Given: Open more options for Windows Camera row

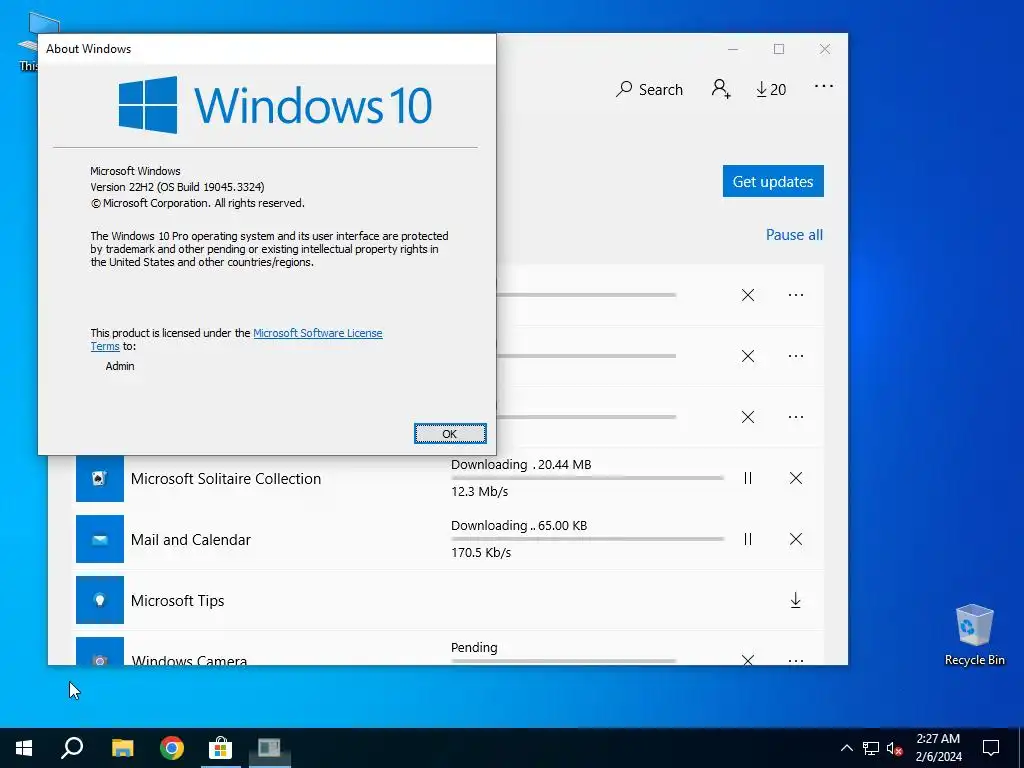Looking at the screenshot, I should pyautogui.click(x=795, y=660).
